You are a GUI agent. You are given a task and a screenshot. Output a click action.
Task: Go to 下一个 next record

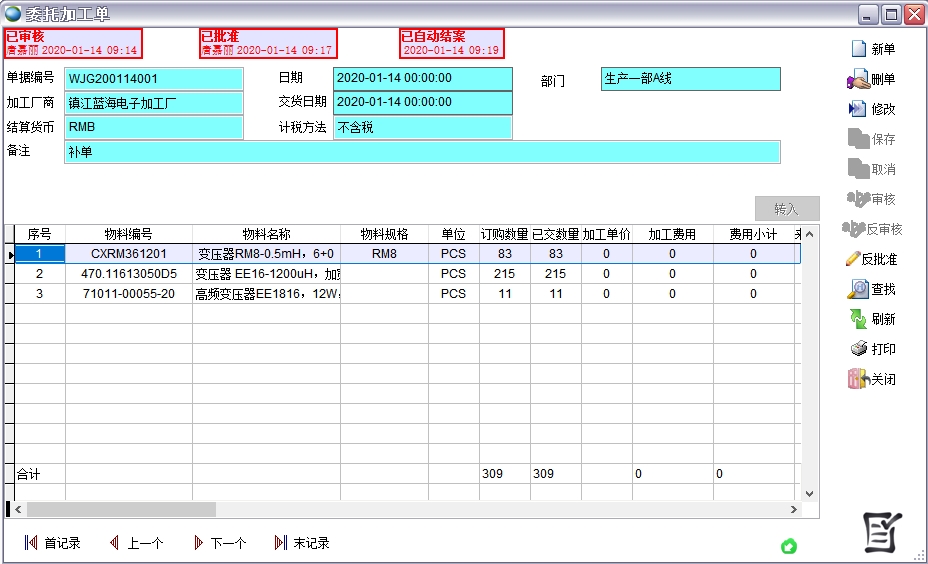click(x=198, y=543)
